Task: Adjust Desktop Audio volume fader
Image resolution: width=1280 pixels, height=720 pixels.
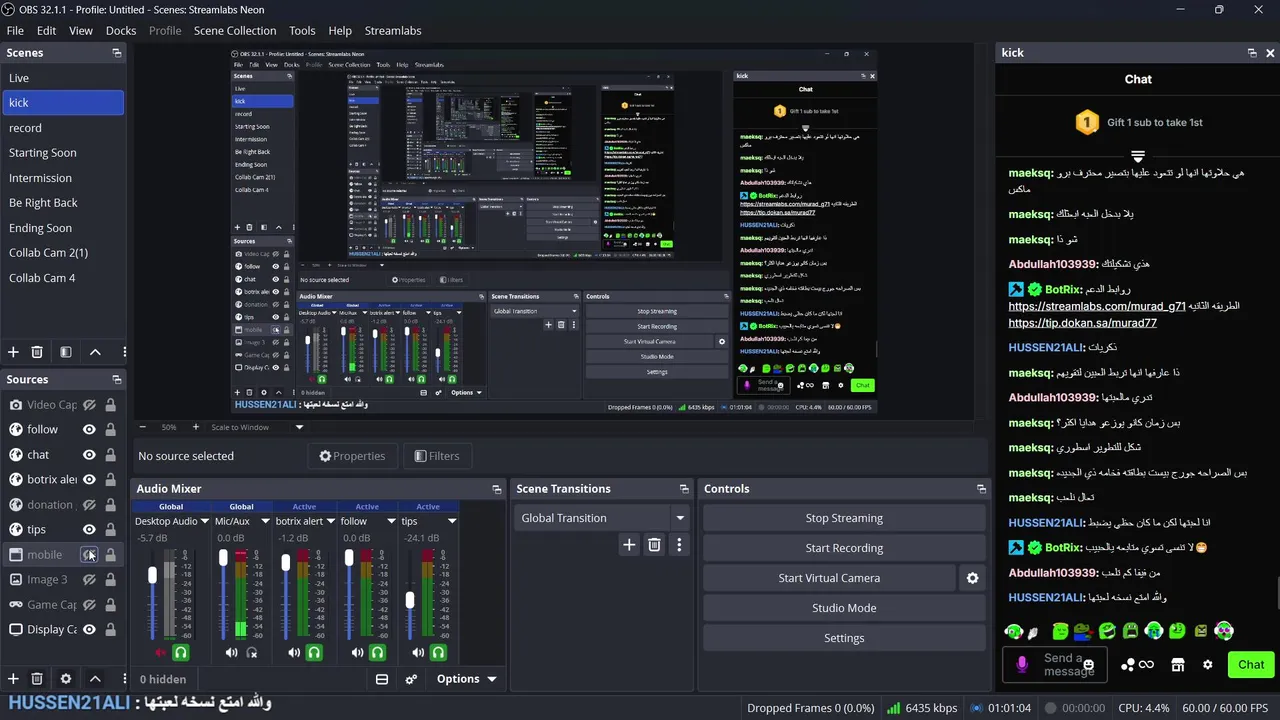Action: point(153,575)
